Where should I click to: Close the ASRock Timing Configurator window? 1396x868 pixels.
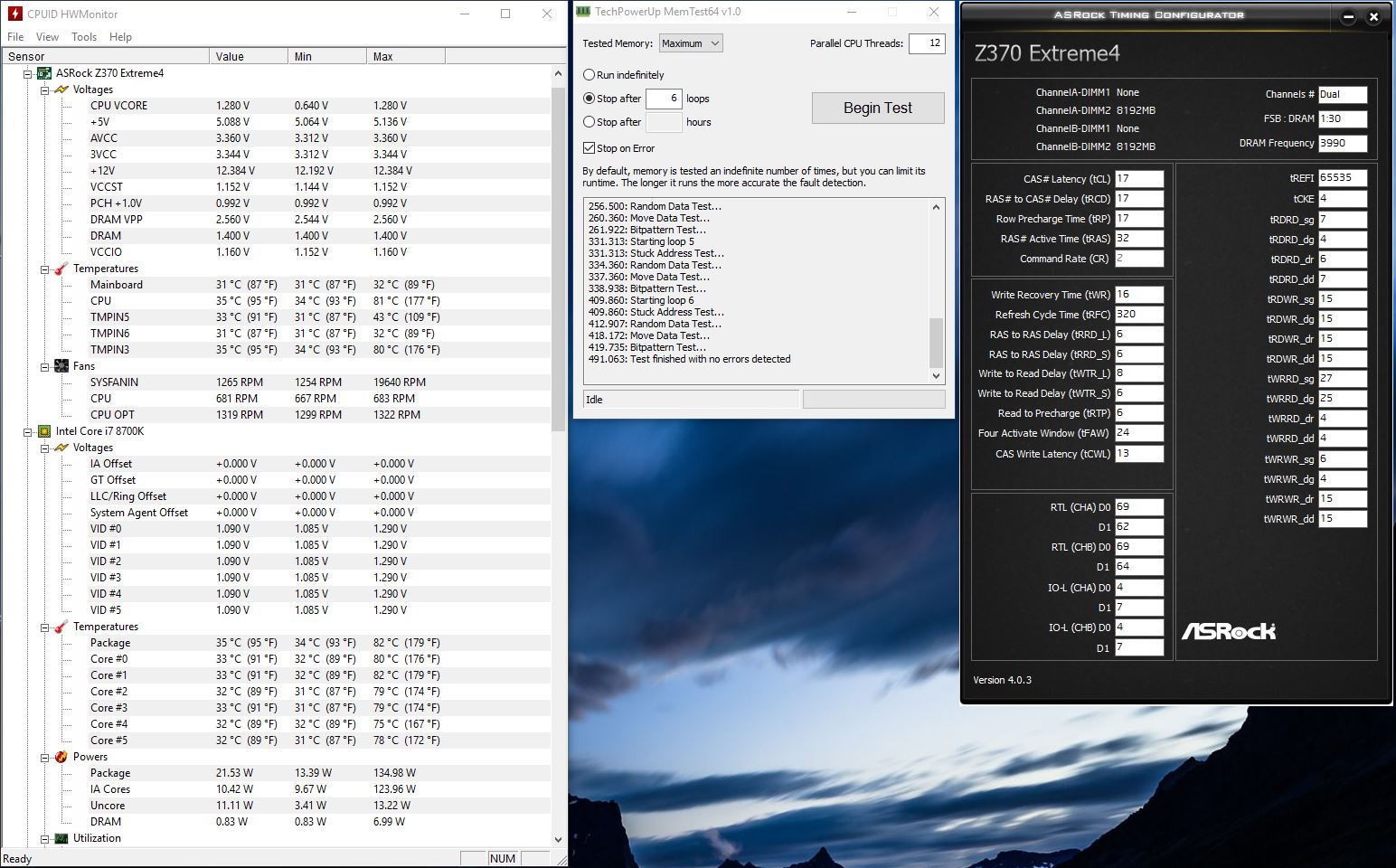(x=1374, y=16)
